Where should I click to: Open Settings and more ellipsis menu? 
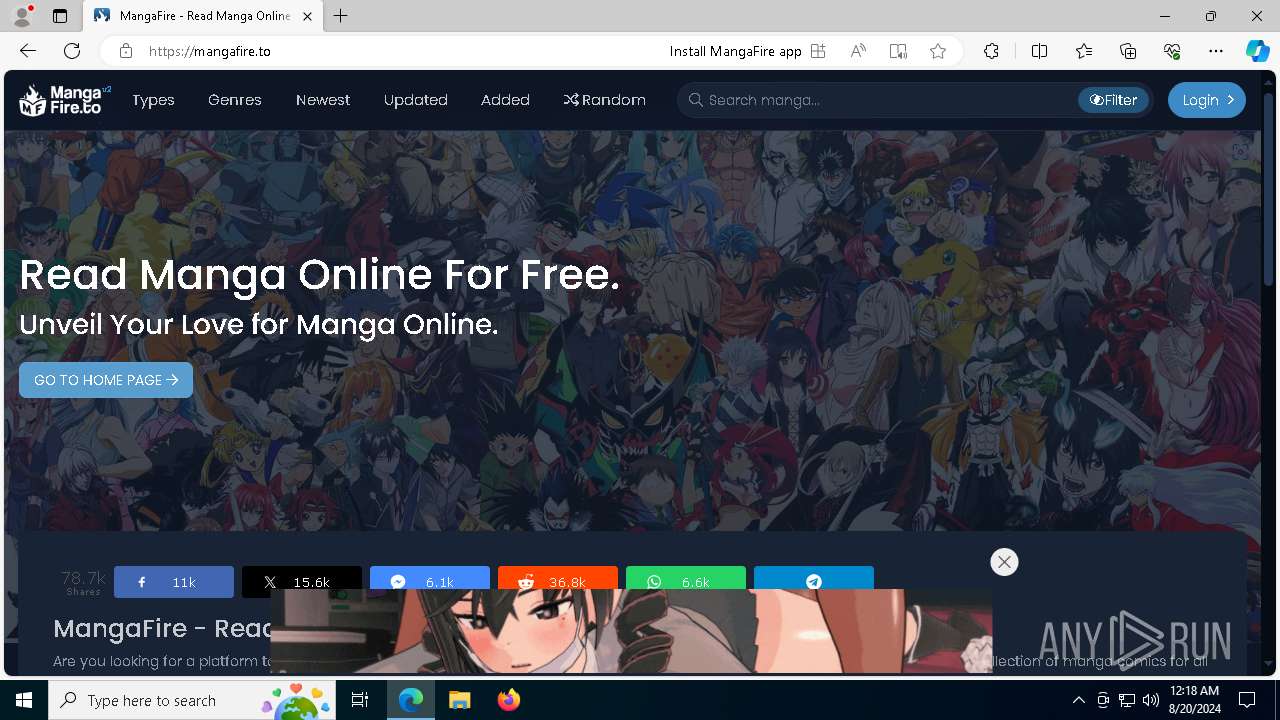[1216, 51]
